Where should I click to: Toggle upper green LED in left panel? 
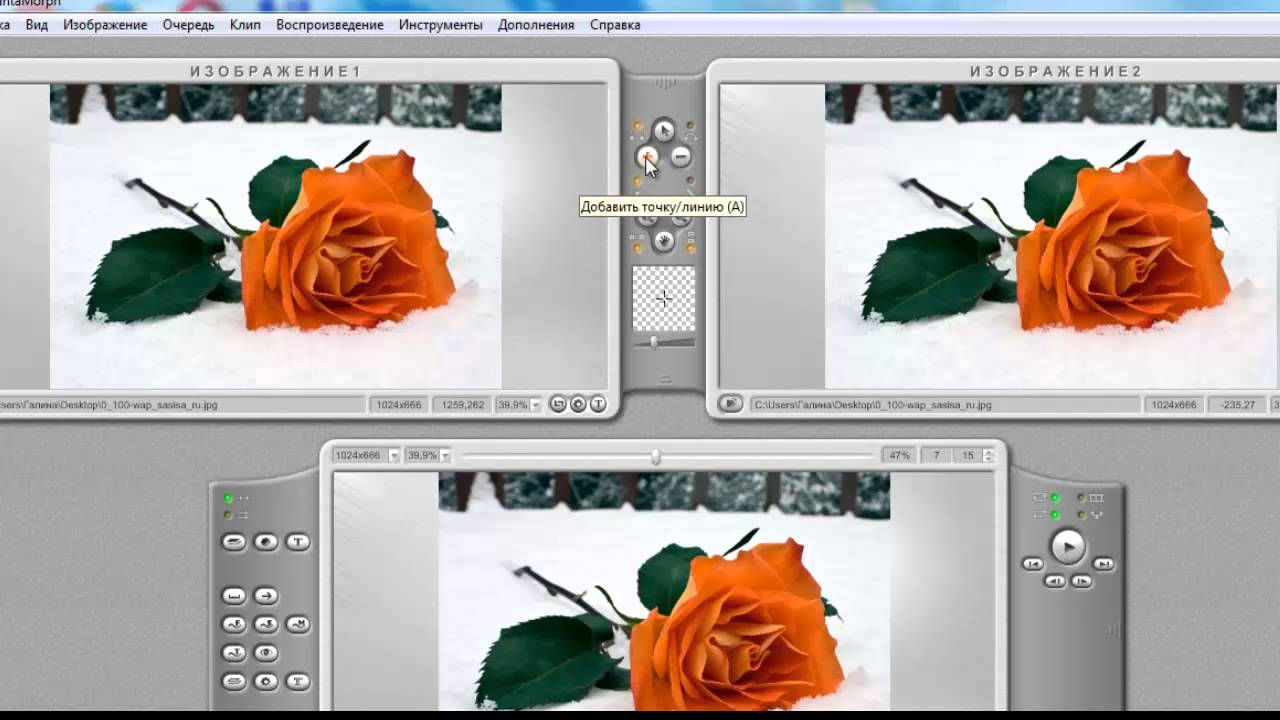[x=228, y=498]
